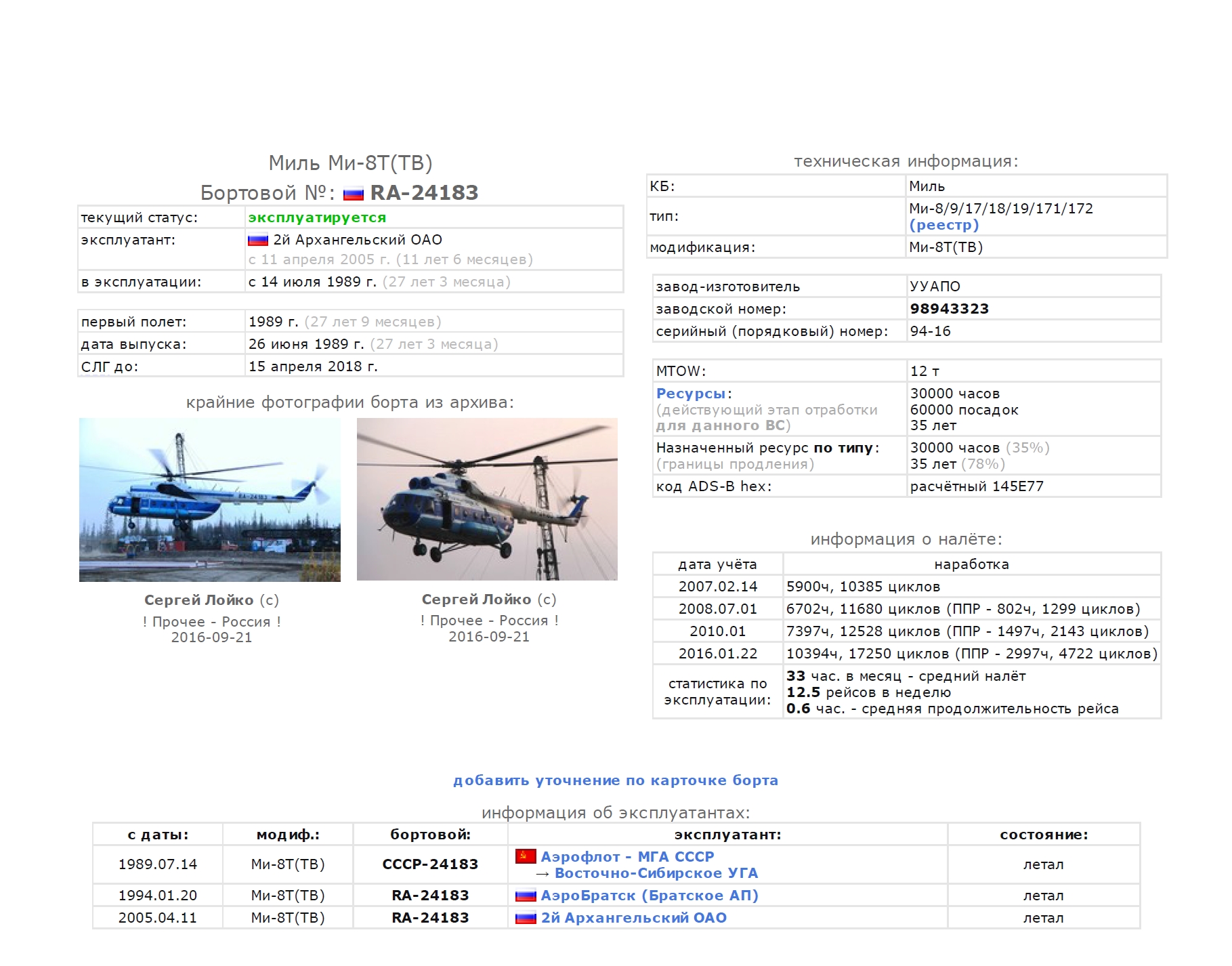Open the Аэрофлот - МГА СССР operator link
Viewport: 1232px width, 966px height.
627,856
